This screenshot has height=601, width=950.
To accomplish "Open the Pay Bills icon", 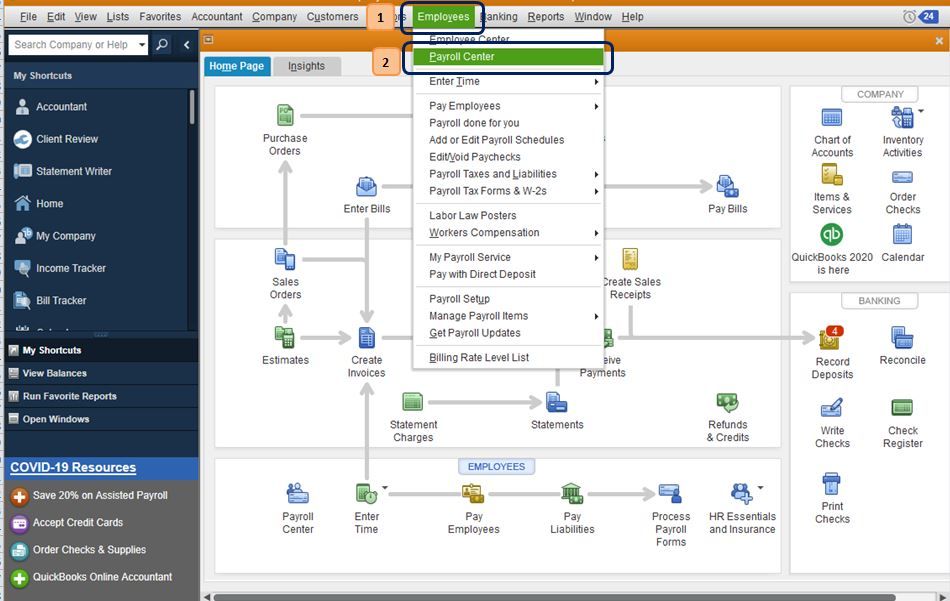I will coord(727,186).
